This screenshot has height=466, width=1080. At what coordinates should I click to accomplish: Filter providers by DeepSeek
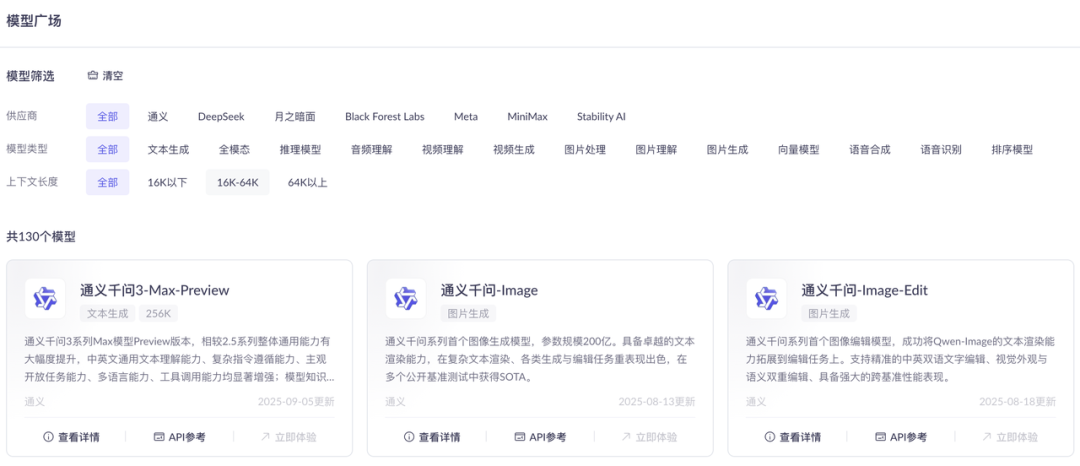[x=221, y=116]
